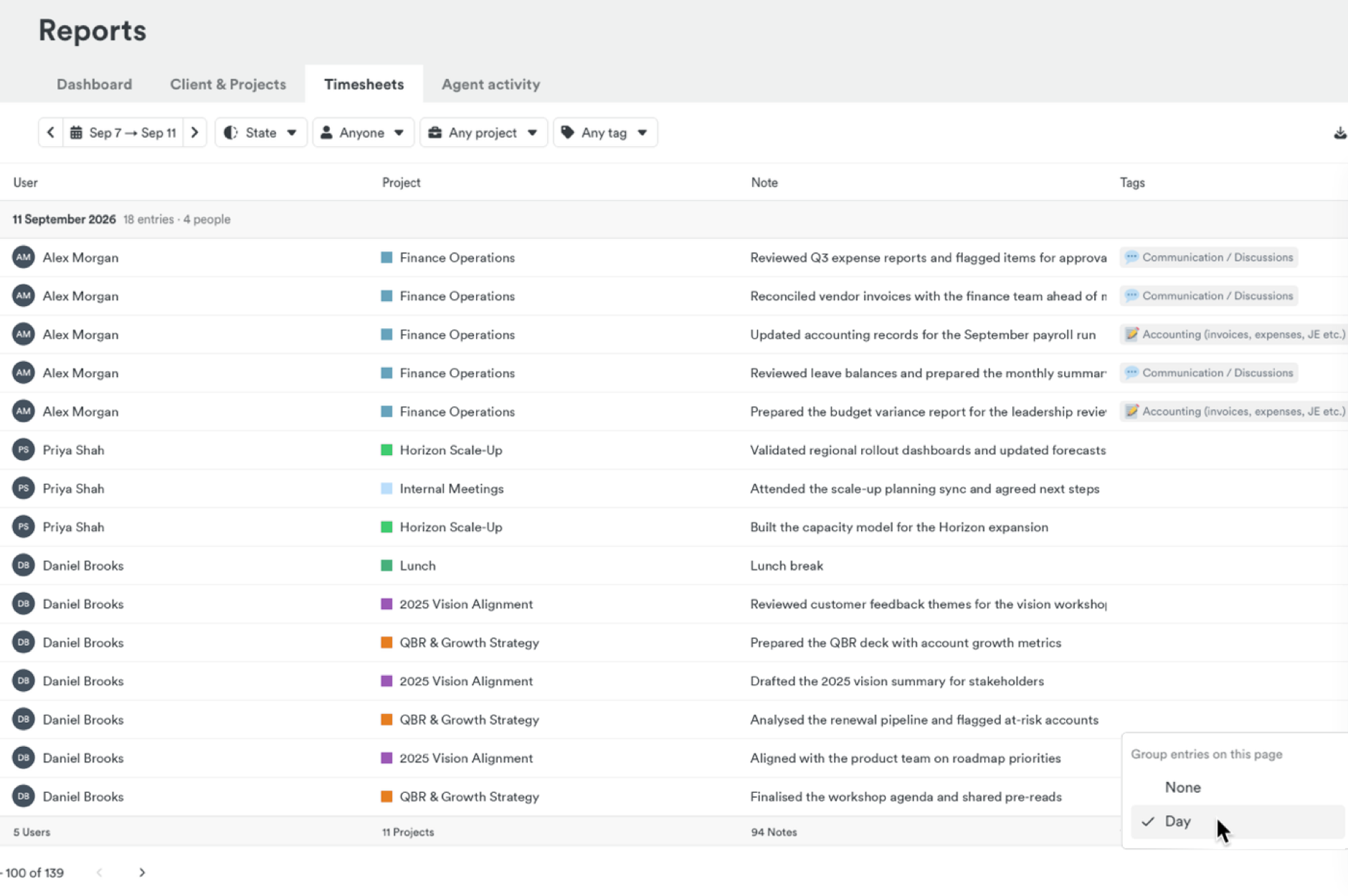Go to next date range arrow
This screenshot has width=1348, height=896.
click(194, 133)
